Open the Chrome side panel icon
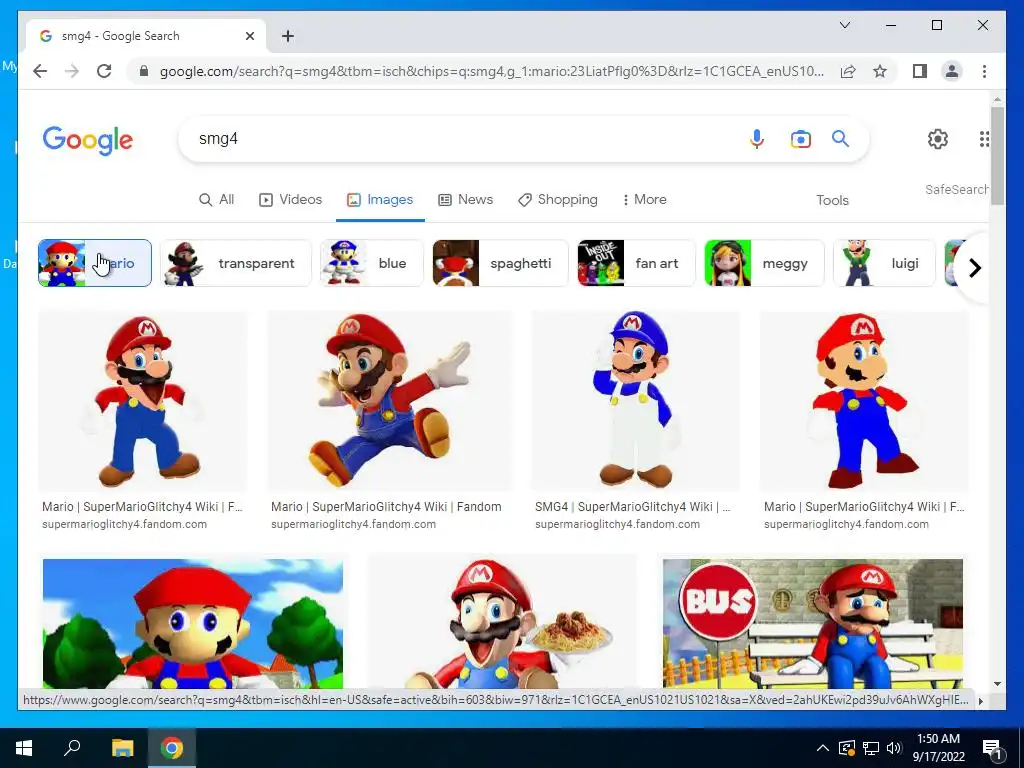Viewport: 1024px width, 768px height. coord(920,71)
